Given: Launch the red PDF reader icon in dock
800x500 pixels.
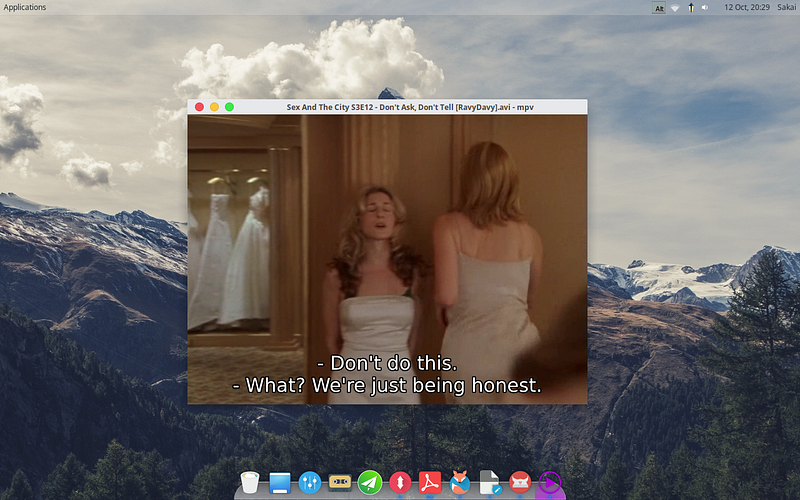Looking at the screenshot, I should (x=430, y=482).
